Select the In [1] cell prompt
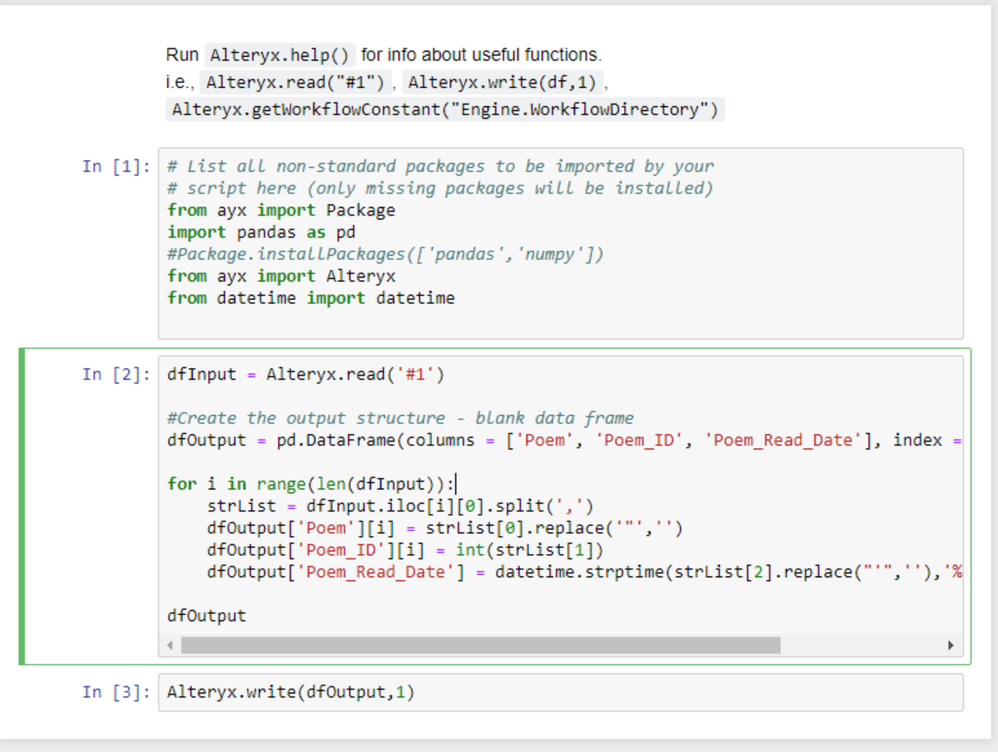998x752 pixels. pyautogui.click(x=117, y=166)
